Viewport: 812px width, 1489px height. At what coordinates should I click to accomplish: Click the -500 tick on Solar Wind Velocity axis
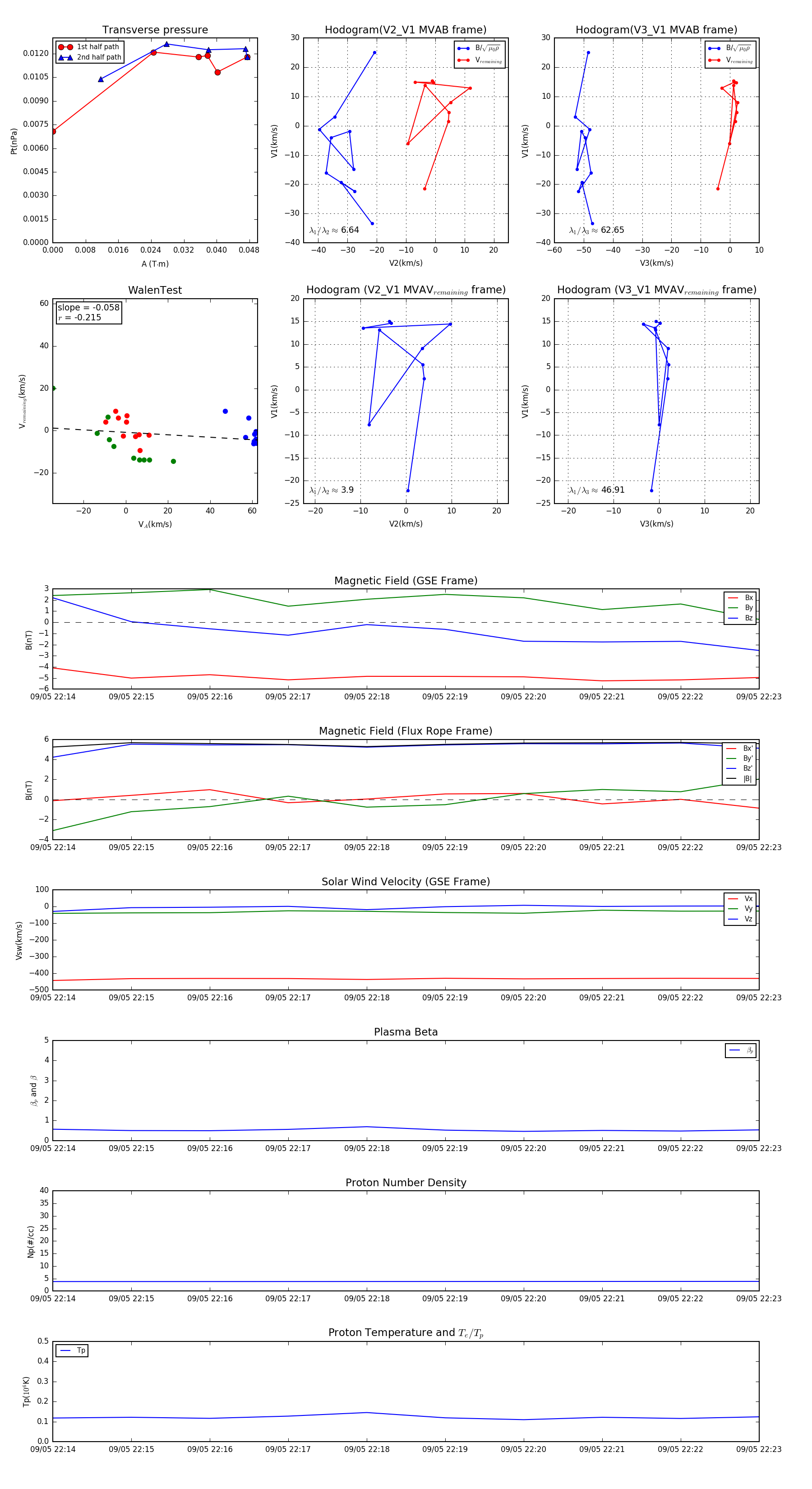(x=38, y=989)
